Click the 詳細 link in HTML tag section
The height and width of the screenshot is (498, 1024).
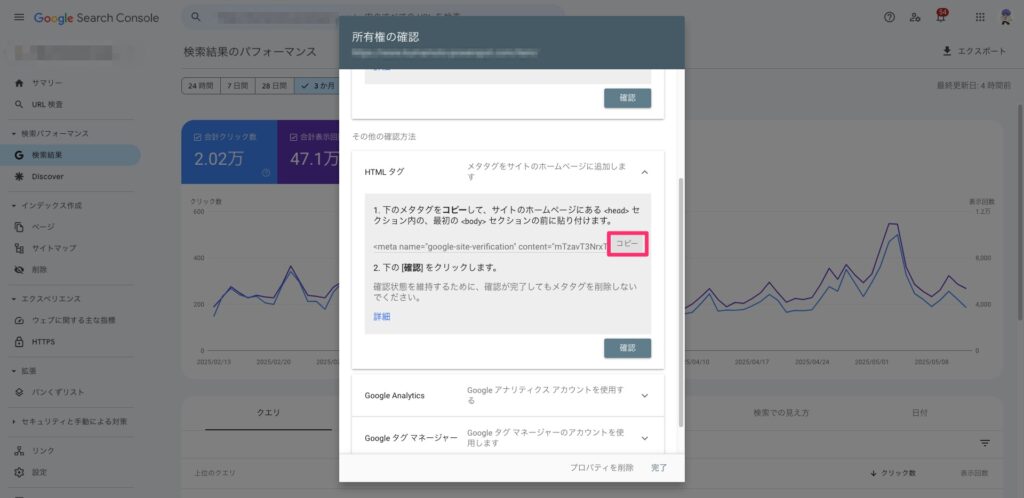[381, 316]
